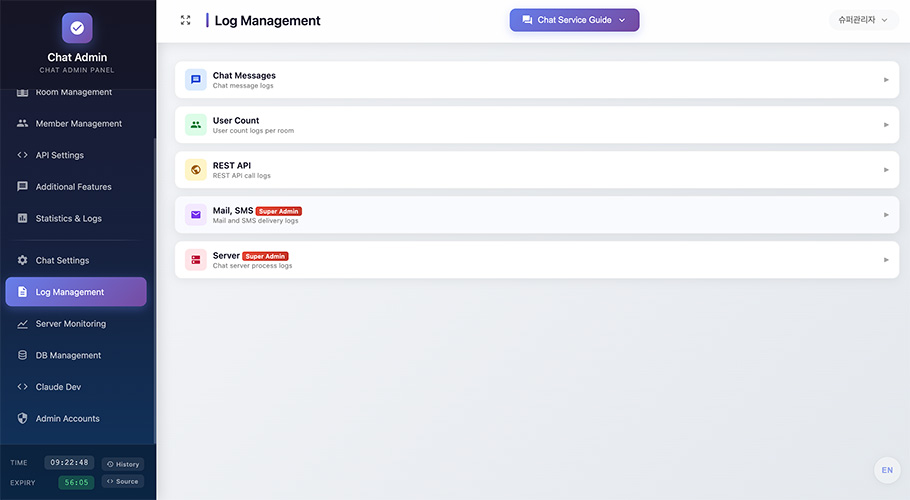Click the DB Management database icon
910x500 pixels.
[x=22, y=355]
